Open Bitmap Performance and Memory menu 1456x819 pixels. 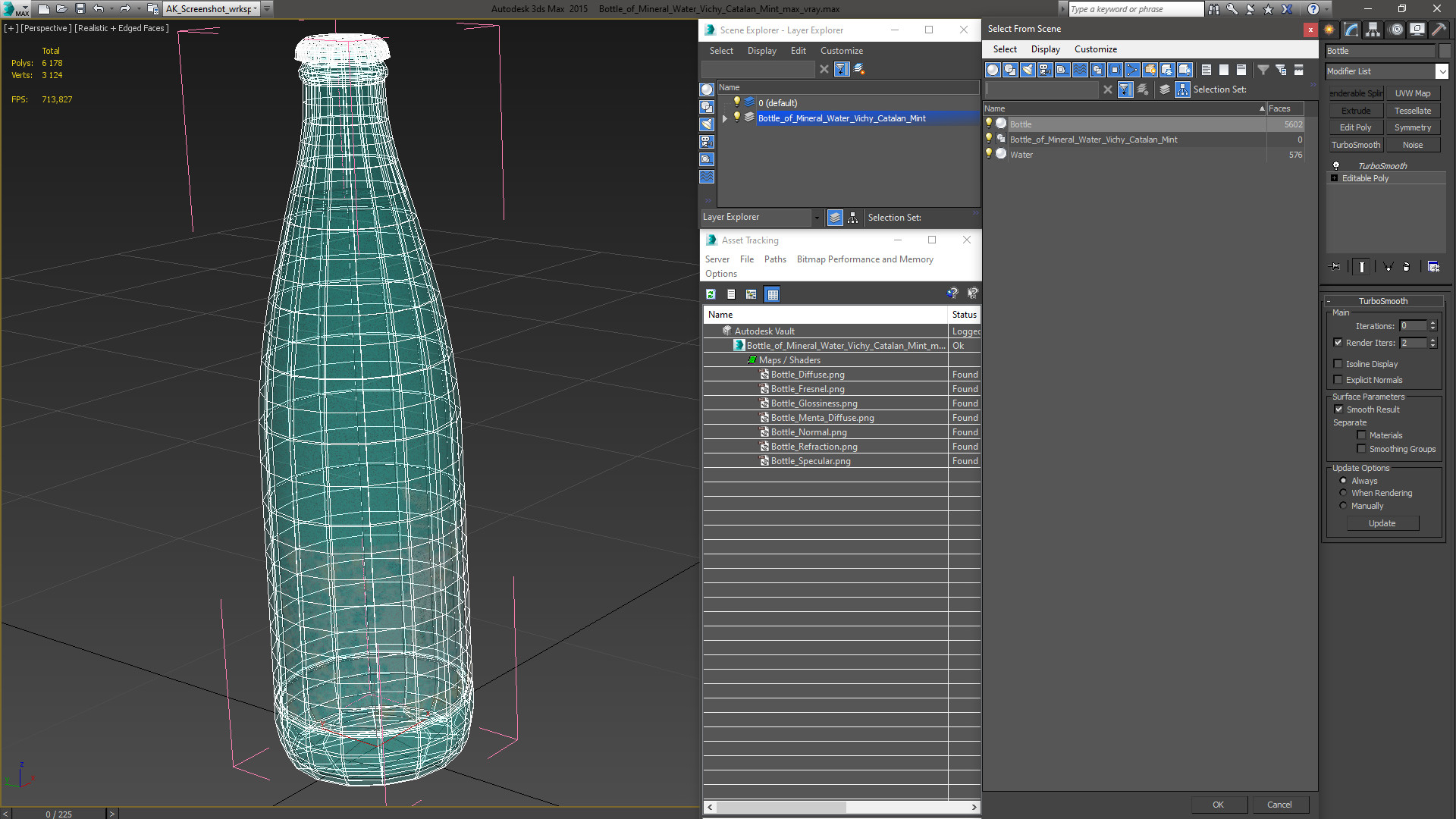pos(864,259)
